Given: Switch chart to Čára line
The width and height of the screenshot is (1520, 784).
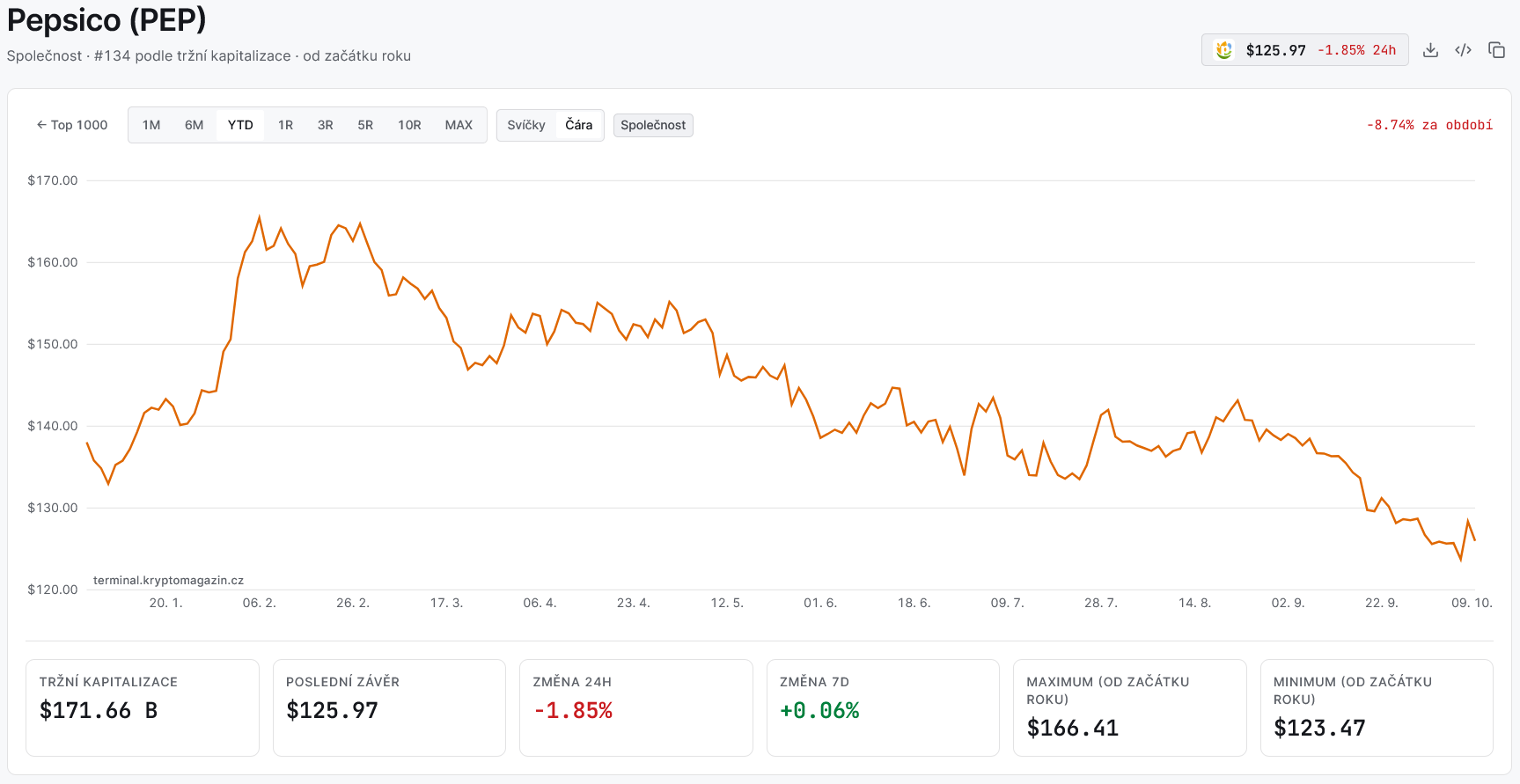Looking at the screenshot, I should pyautogui.click(x=578, y=125).
